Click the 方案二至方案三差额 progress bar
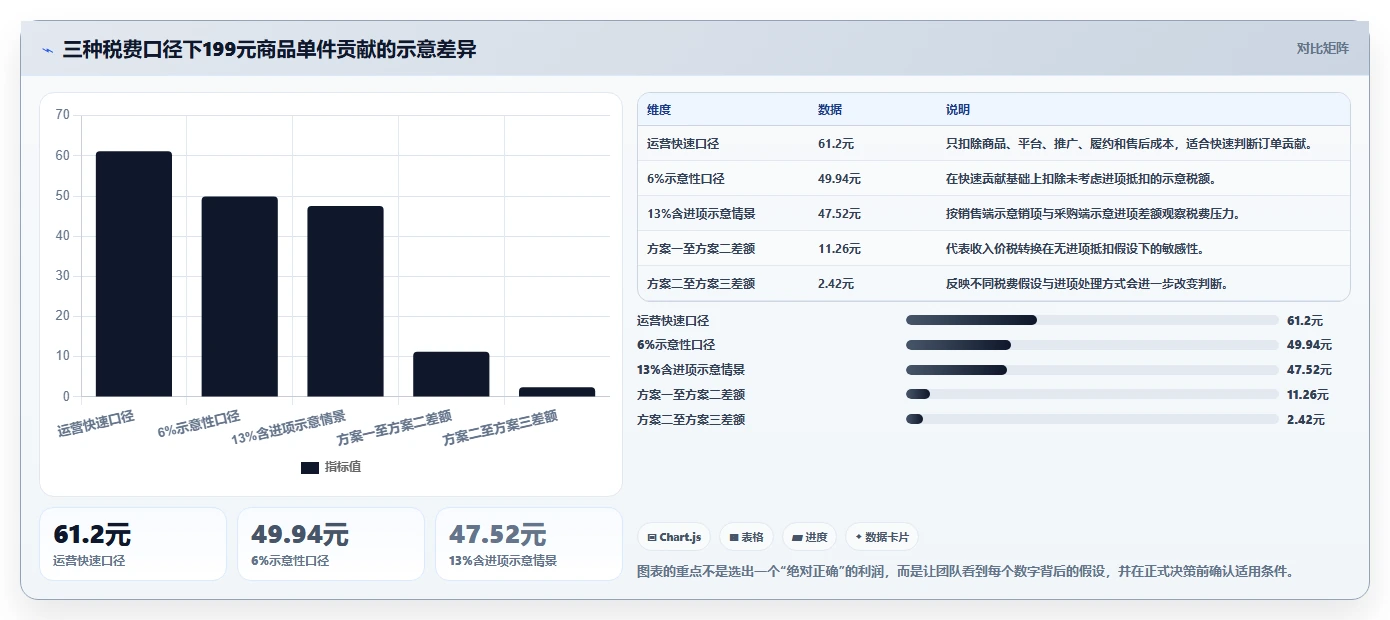This screenshot has width=1390, height=620. 1092,419
